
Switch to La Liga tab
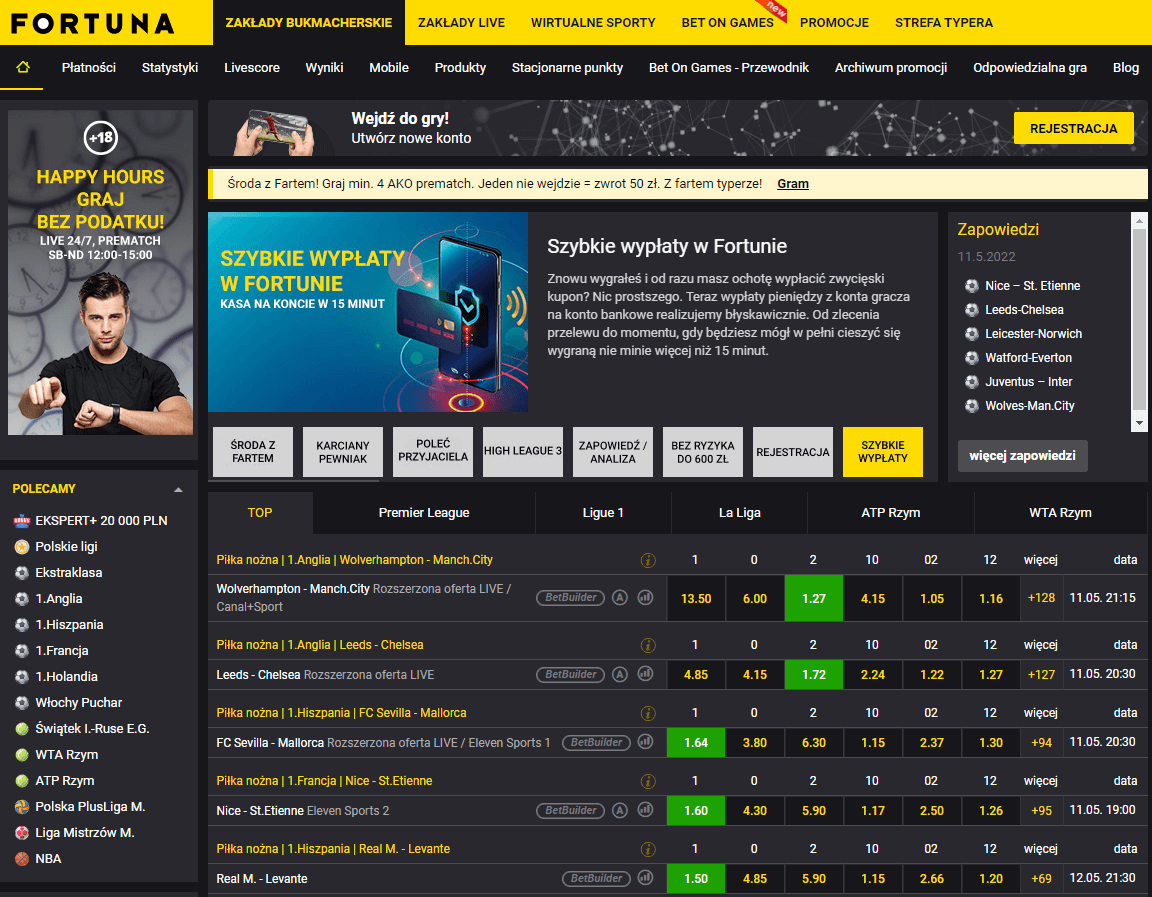click(x=739, y=513)
